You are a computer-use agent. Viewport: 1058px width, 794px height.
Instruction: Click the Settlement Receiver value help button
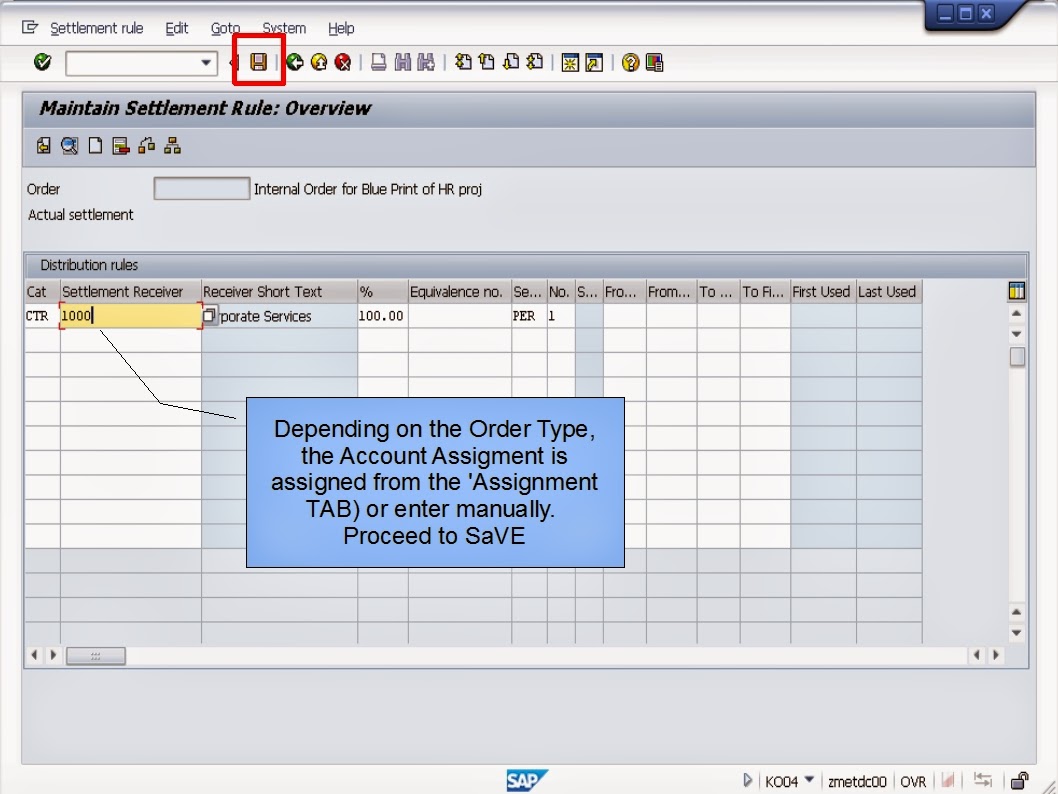click(210, 315)
